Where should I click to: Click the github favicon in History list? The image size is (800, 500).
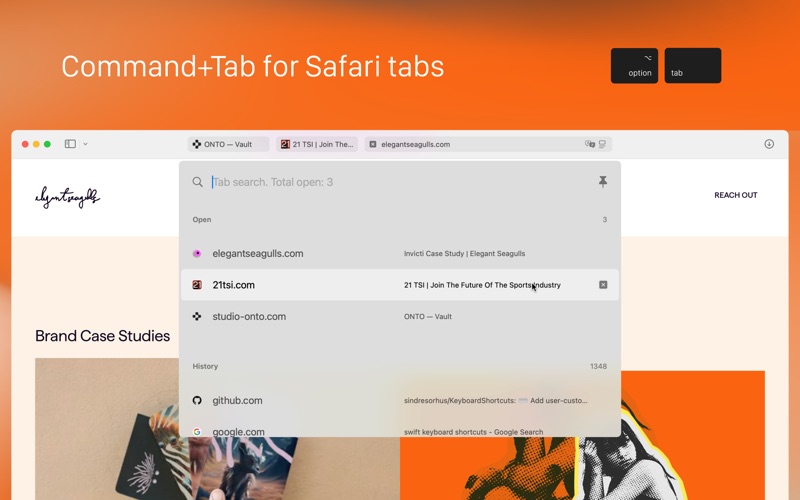(197, 401)
